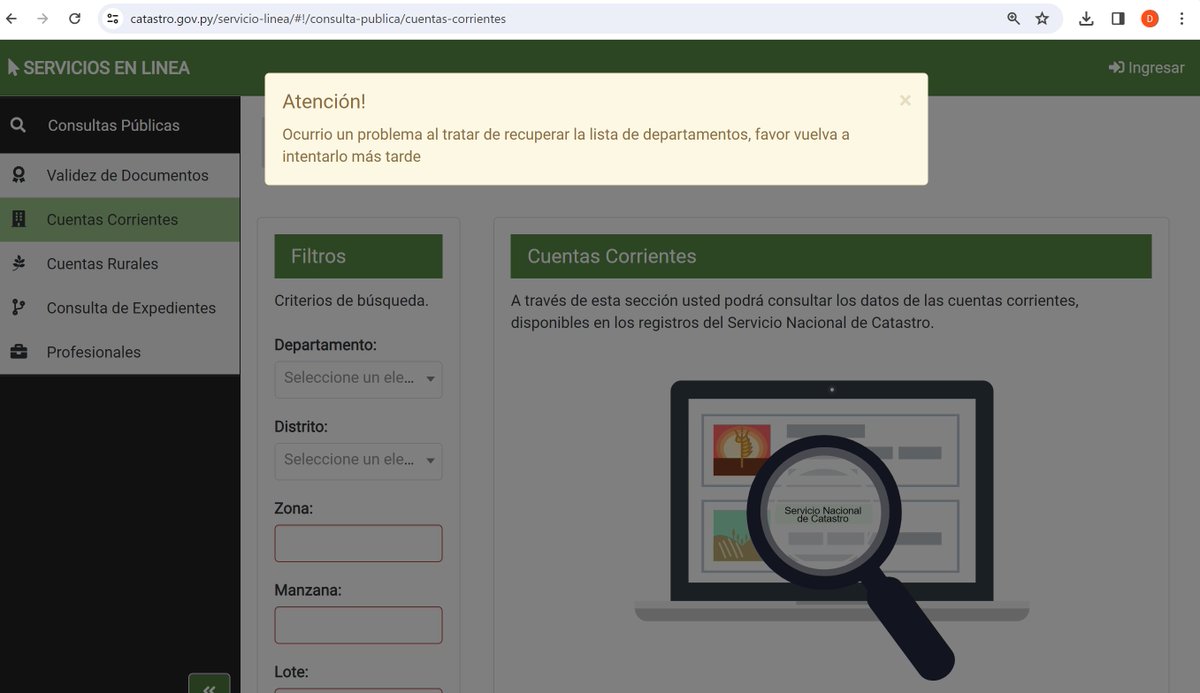
Task: Click the ribbon icon for Validez de Documentos
Action: (18, 175)
